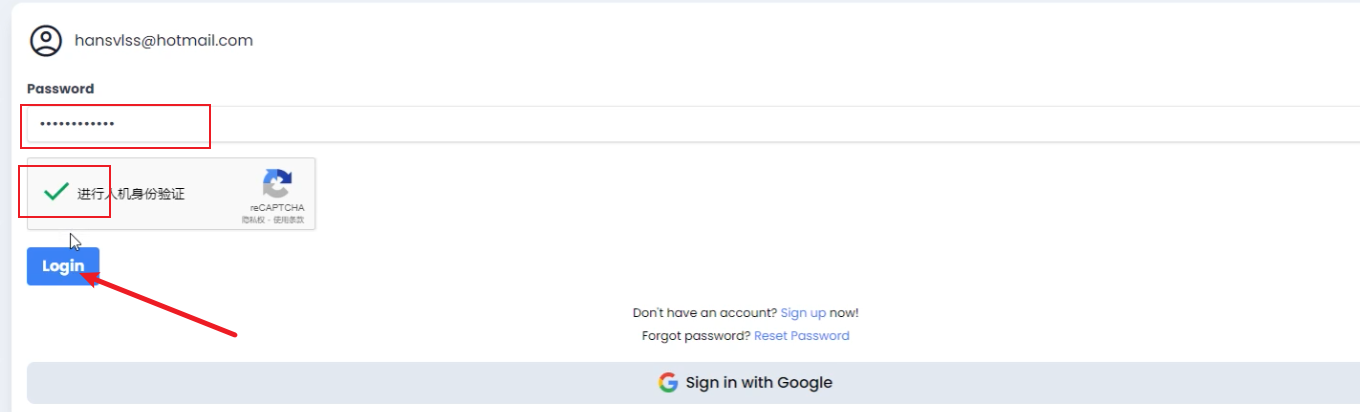Viewport: 1360px width, 412px height.
Task: Follow the Sign up link
Action: point(803,313)
